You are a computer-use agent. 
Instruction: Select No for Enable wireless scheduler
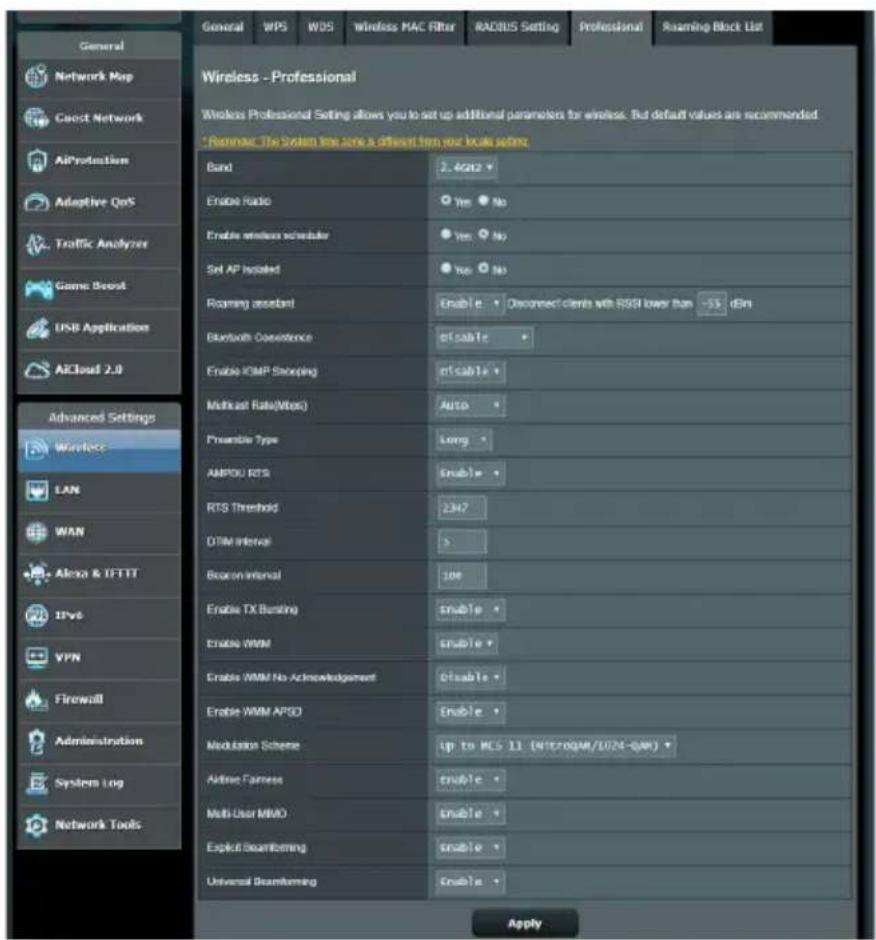pos(483,234)
